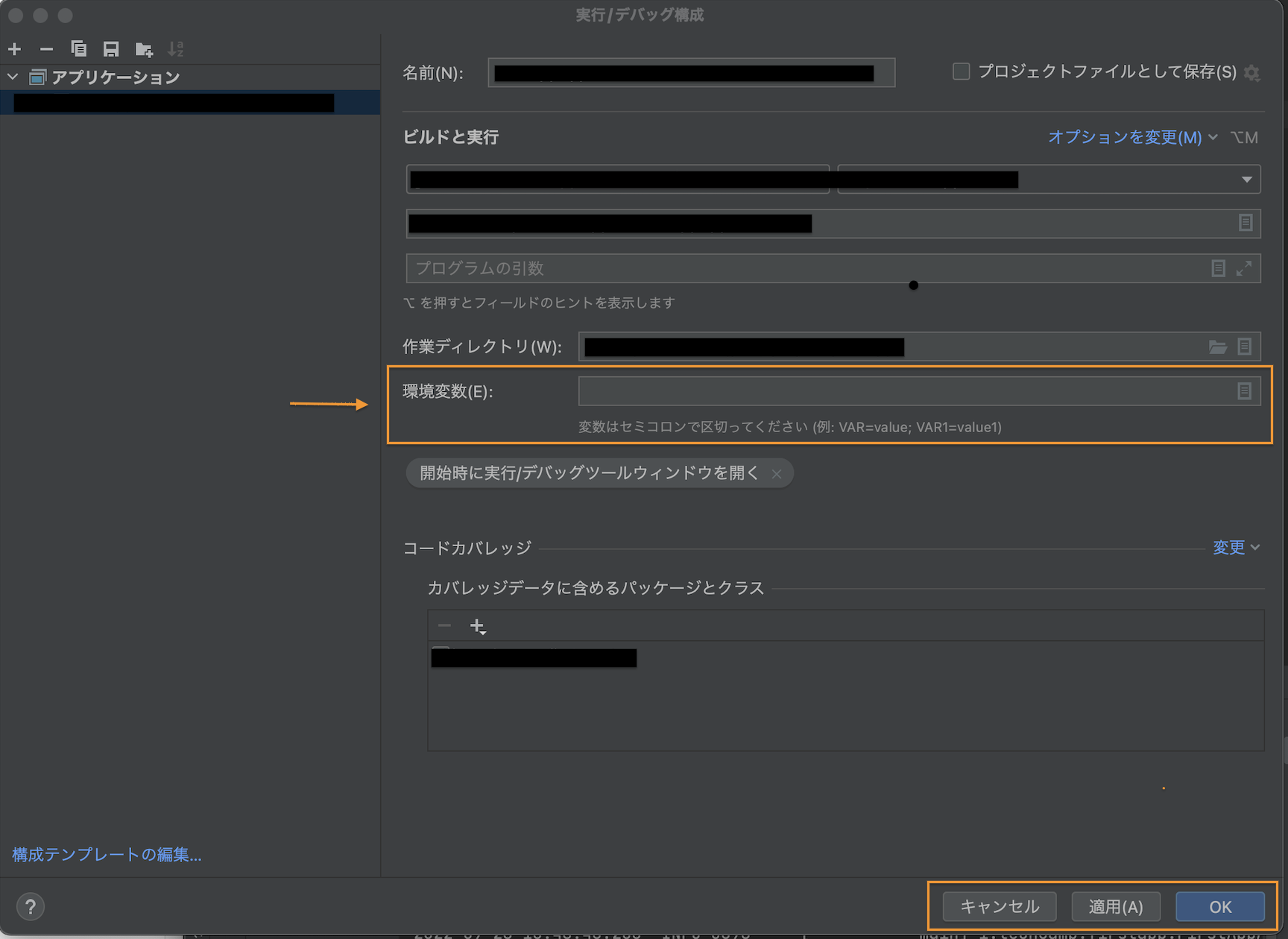Remove the selected configuration
This screenshot has height=939, width=1288.
46,48
